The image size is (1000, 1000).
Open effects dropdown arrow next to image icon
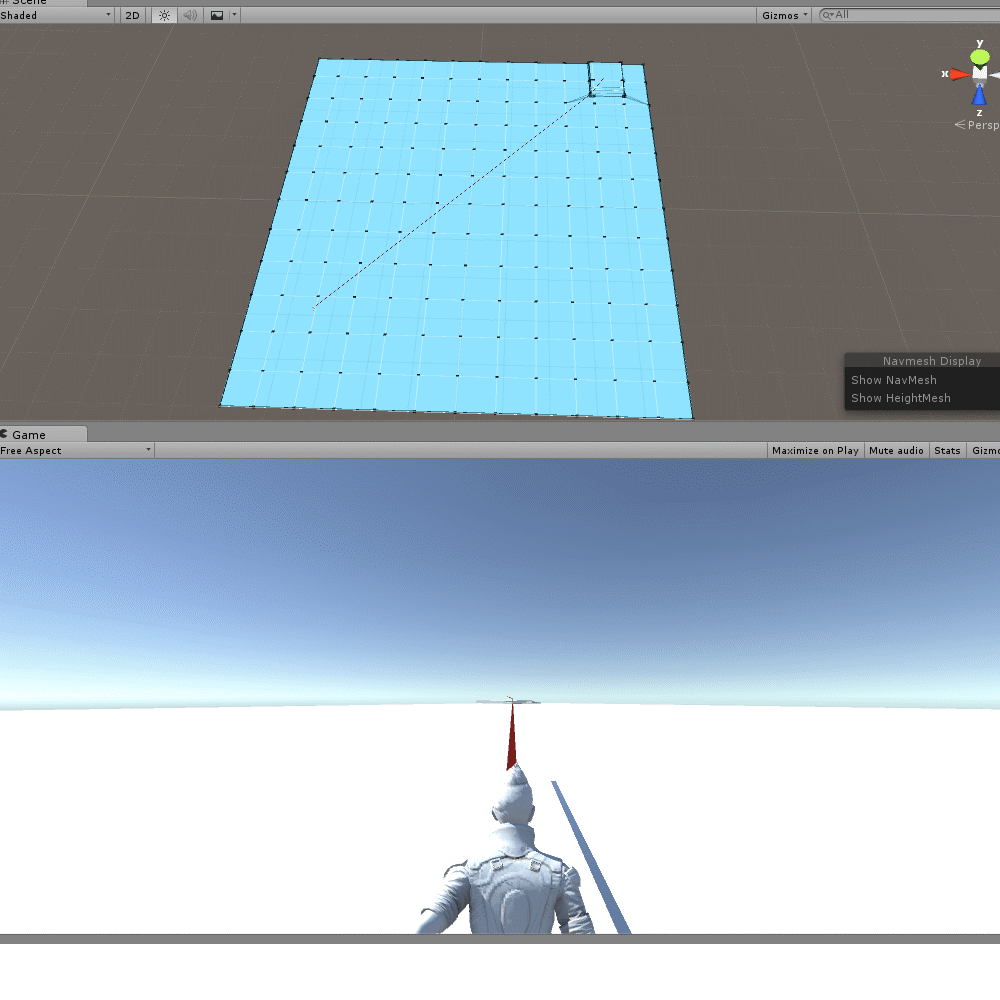pos(234,15)
